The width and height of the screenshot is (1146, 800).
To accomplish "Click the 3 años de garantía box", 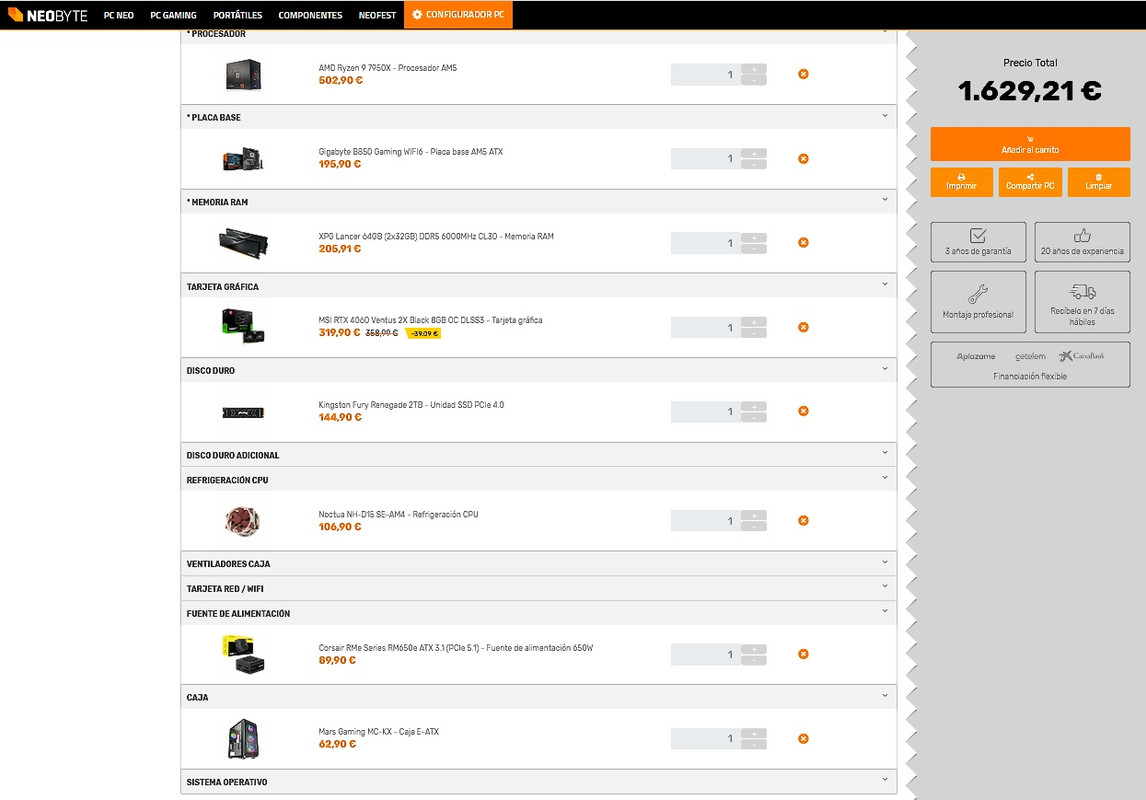I will 978,242.
